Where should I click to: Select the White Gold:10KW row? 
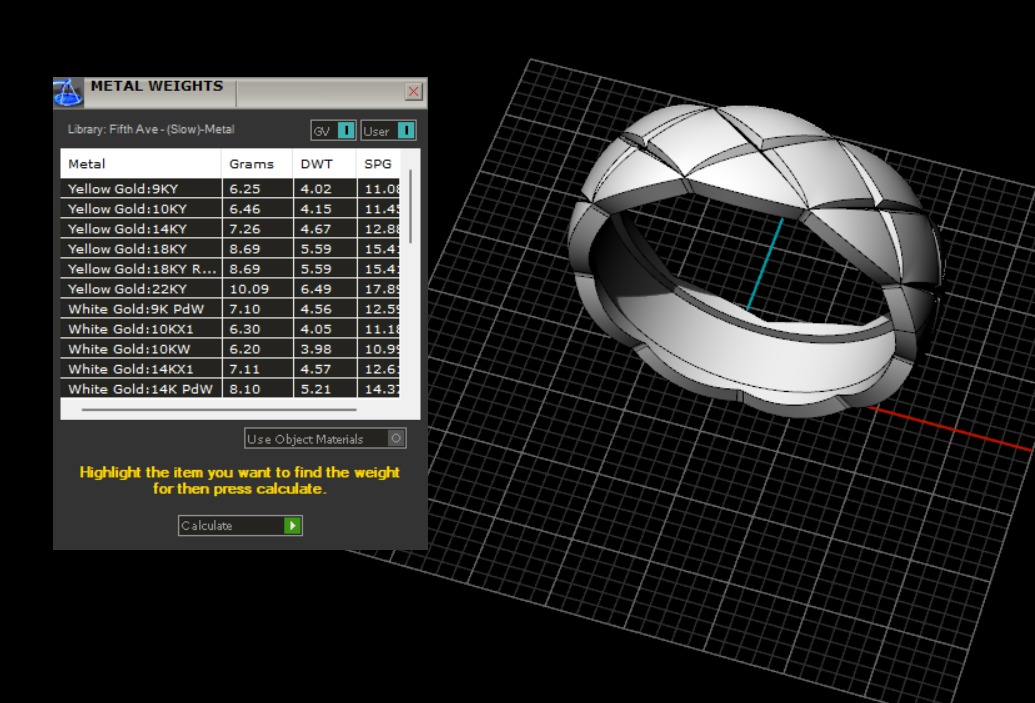tap(230, 349)
